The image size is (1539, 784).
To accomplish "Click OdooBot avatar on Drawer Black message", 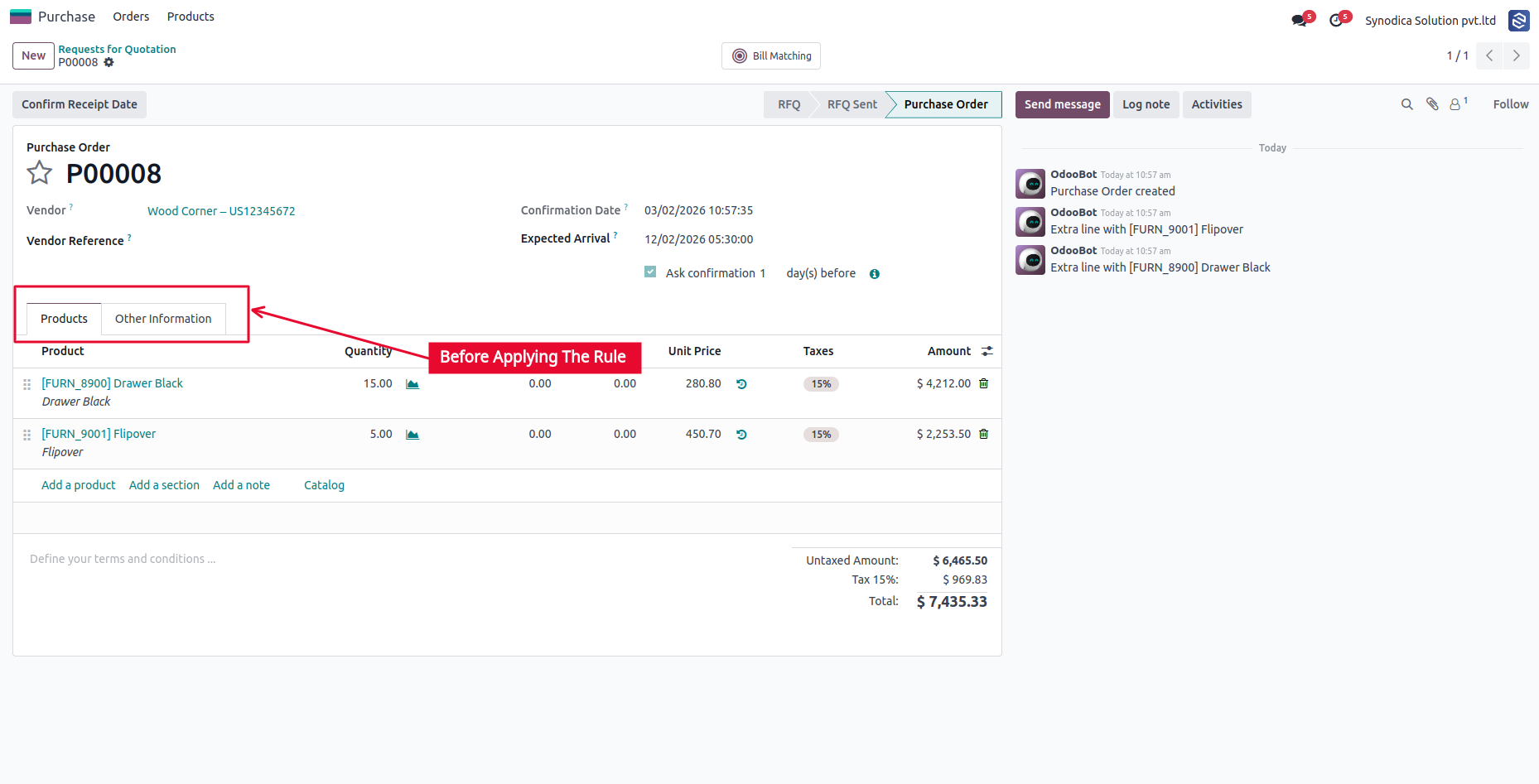I will point(1030,260).
